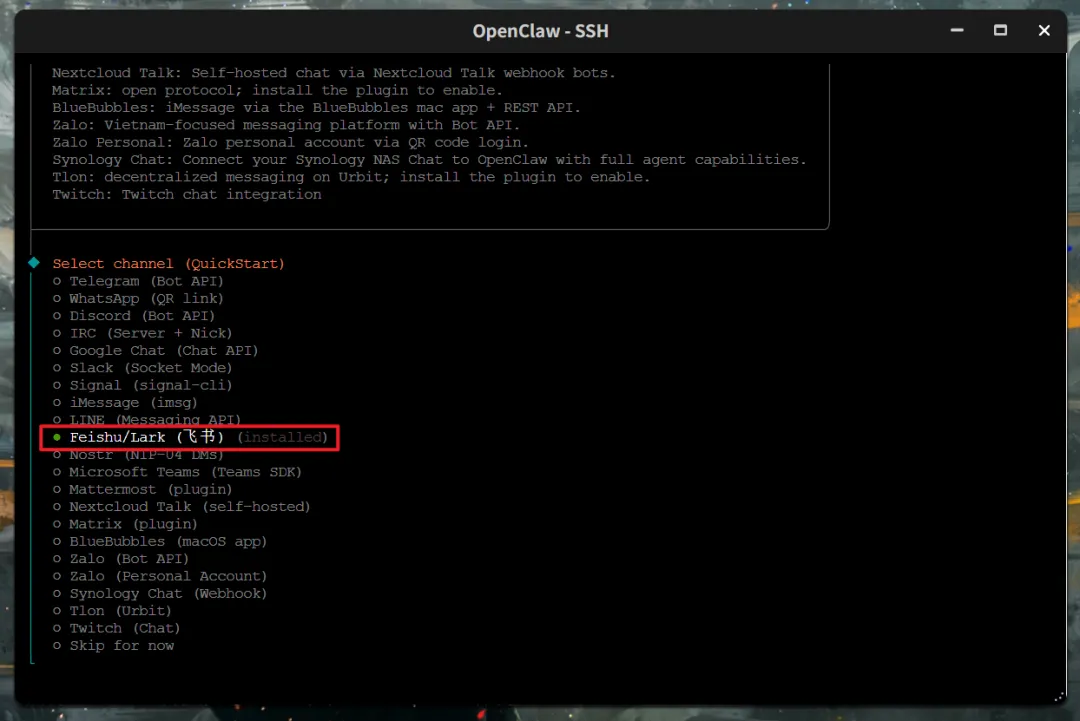This screenshot has width=1080, height=721.
Task: Select Nextcloud Talk (self-hosted) option
Action: [182, 506]
